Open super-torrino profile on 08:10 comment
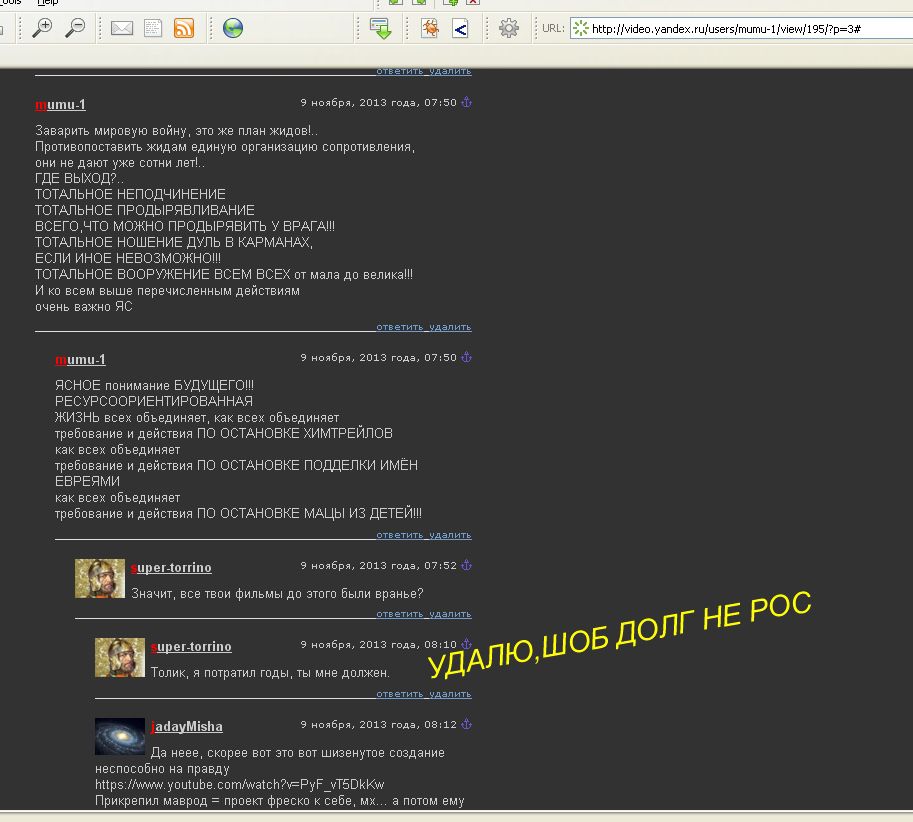Screen dimensions: 913x822 [191, 647]
